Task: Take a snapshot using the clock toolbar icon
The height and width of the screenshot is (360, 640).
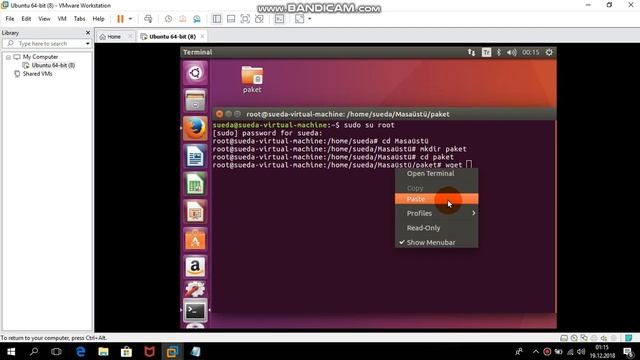Action: point(168,19)
